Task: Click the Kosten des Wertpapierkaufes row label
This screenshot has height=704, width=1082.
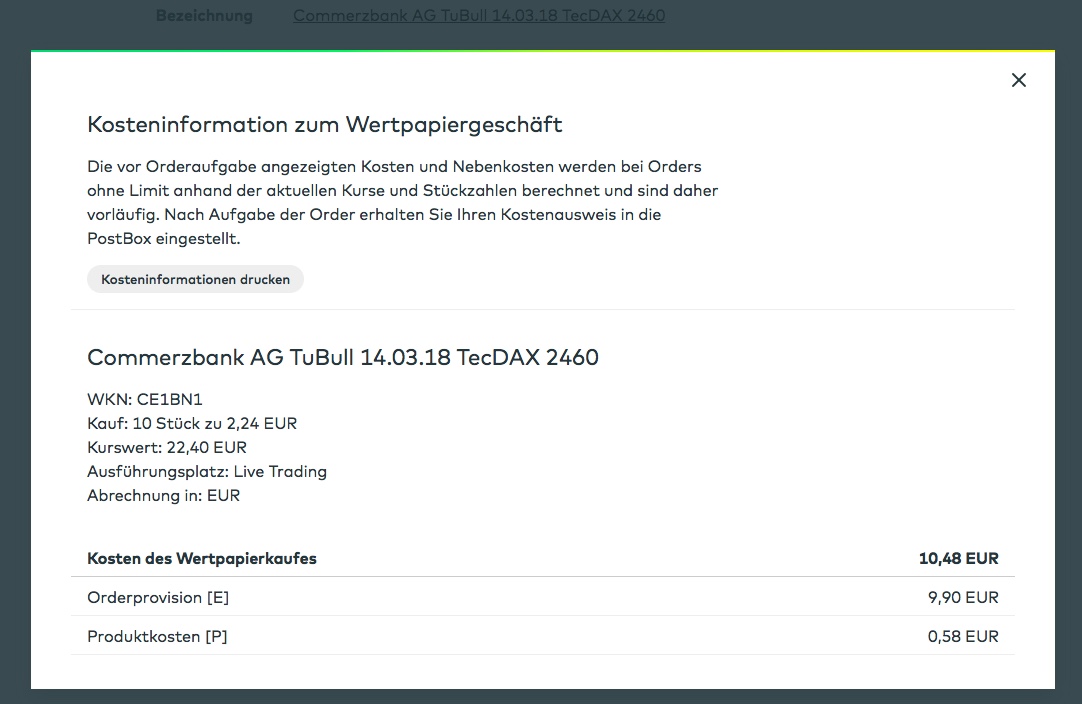Action: (x=201, y=558)
